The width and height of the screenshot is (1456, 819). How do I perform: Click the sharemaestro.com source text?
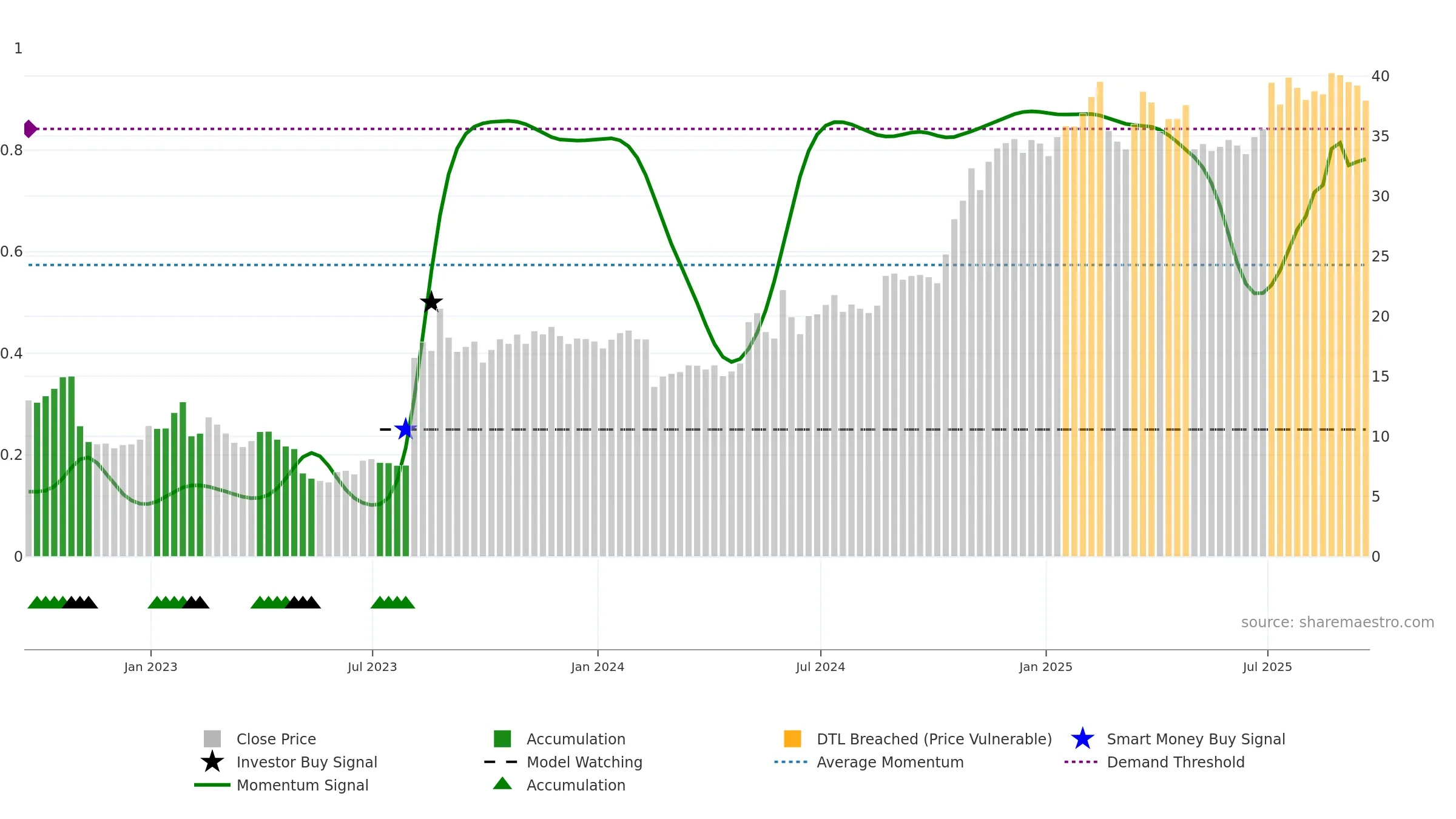(x=1337, y=622)
